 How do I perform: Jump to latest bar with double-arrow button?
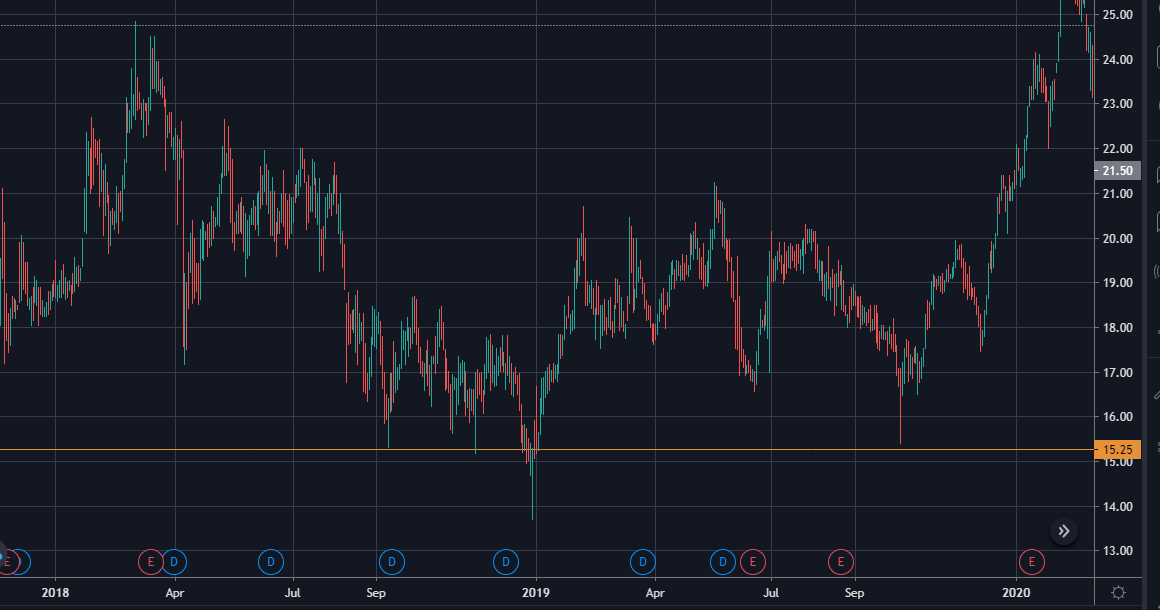(x=1063, y=531)
